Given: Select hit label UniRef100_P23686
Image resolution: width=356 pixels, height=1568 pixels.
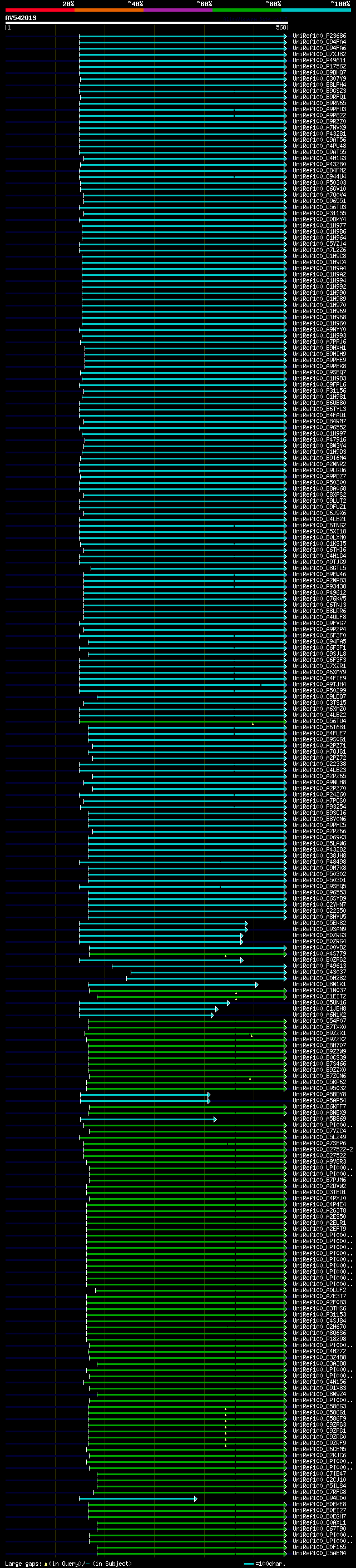Looking at the screenshot, I should [319, 36].
